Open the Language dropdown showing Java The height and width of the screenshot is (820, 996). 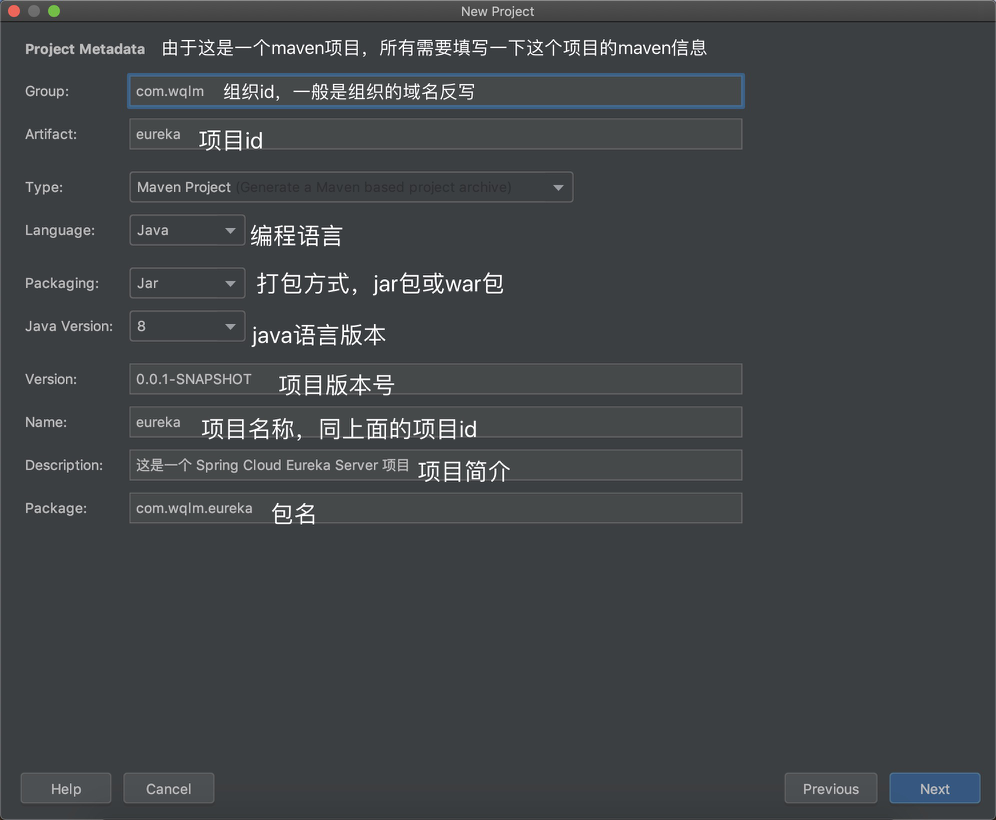point(187,230)
